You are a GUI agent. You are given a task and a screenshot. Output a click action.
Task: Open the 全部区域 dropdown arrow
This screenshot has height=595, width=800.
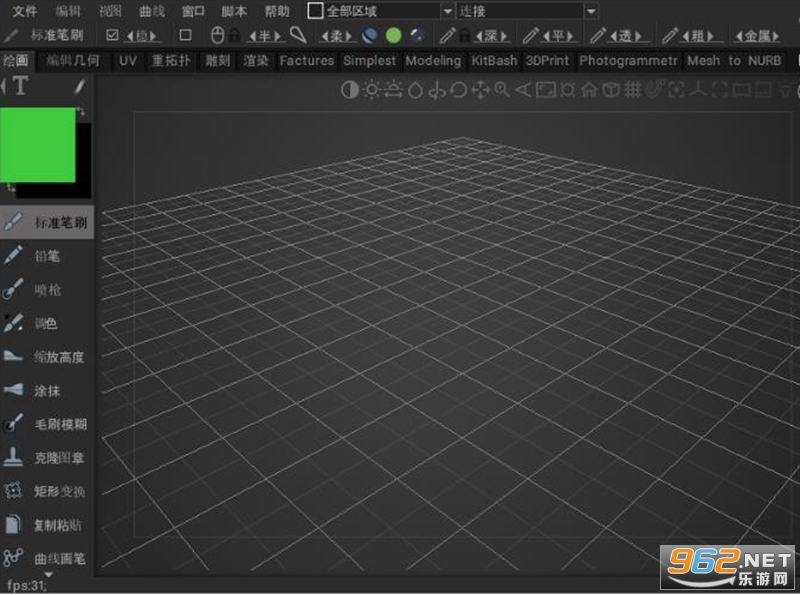coord(447,11)
